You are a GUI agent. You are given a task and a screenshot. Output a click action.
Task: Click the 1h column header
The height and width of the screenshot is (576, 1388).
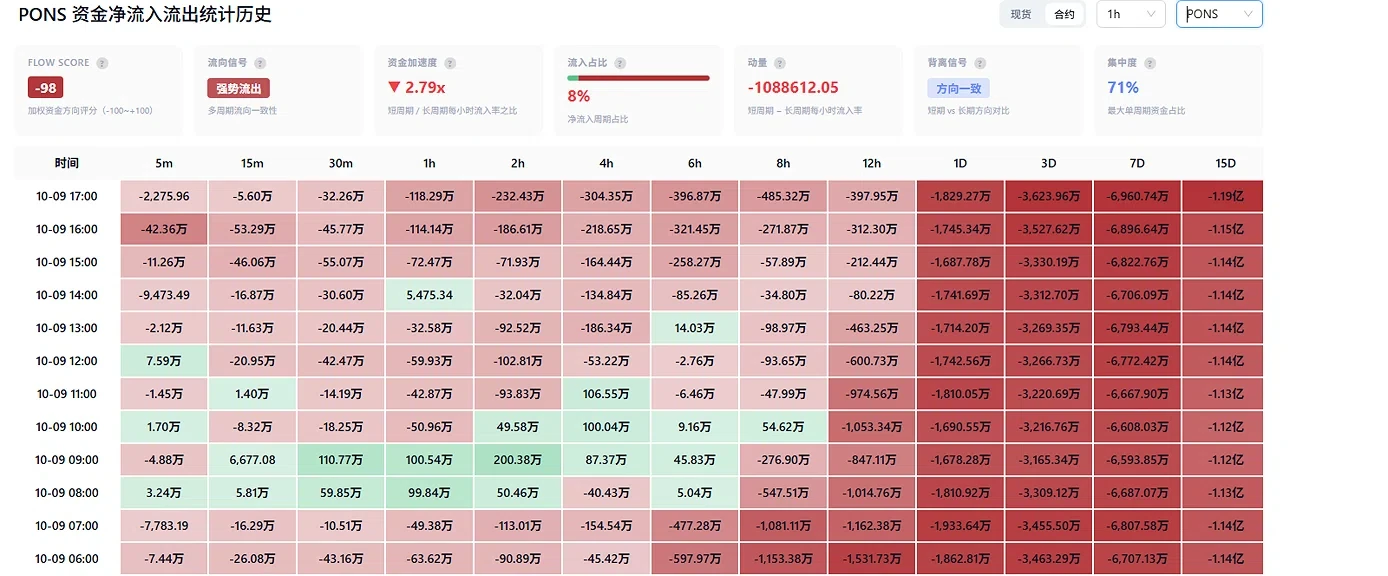click(430, 163)
